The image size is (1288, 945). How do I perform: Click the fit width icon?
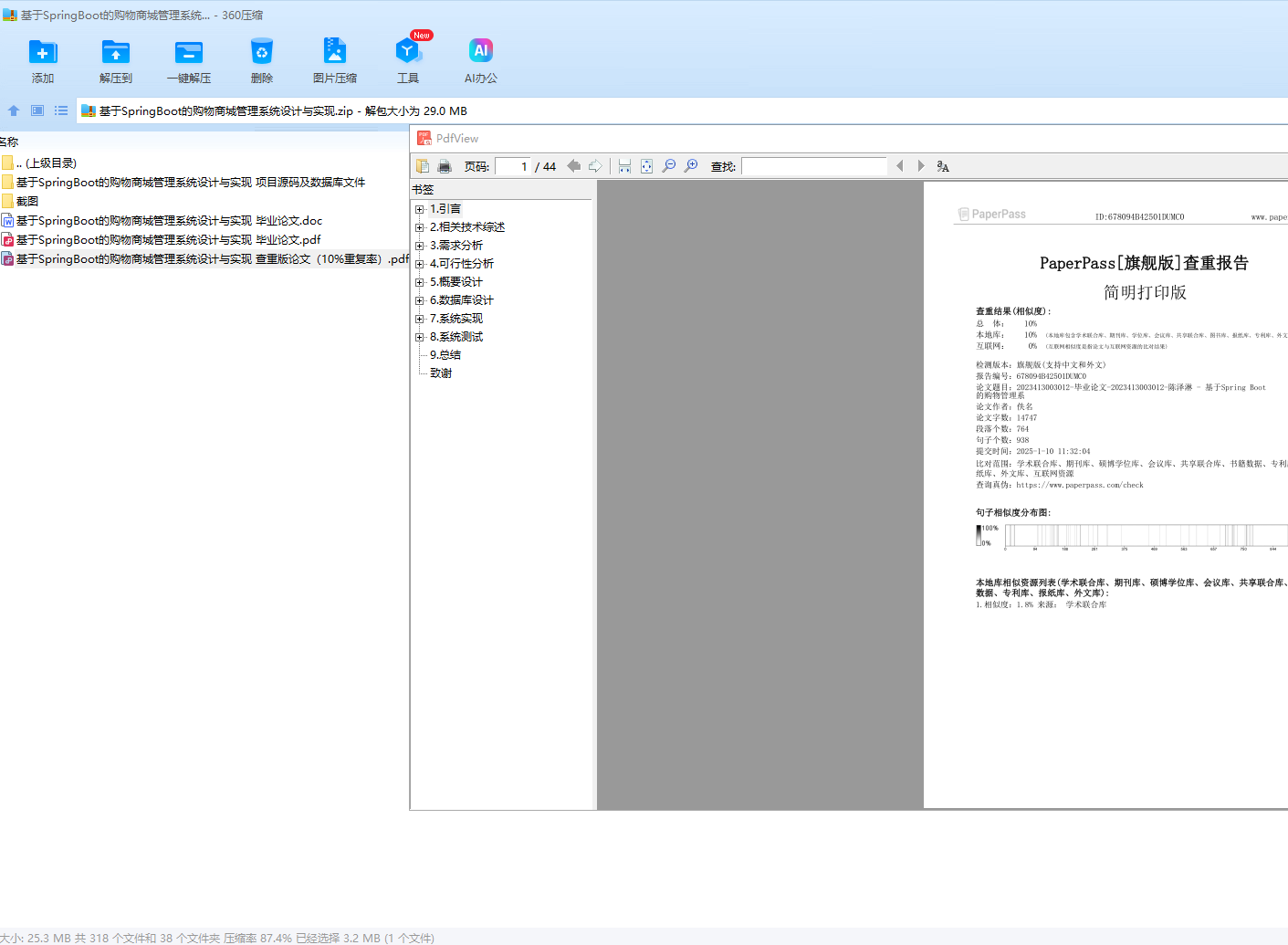tap(624, 166)
